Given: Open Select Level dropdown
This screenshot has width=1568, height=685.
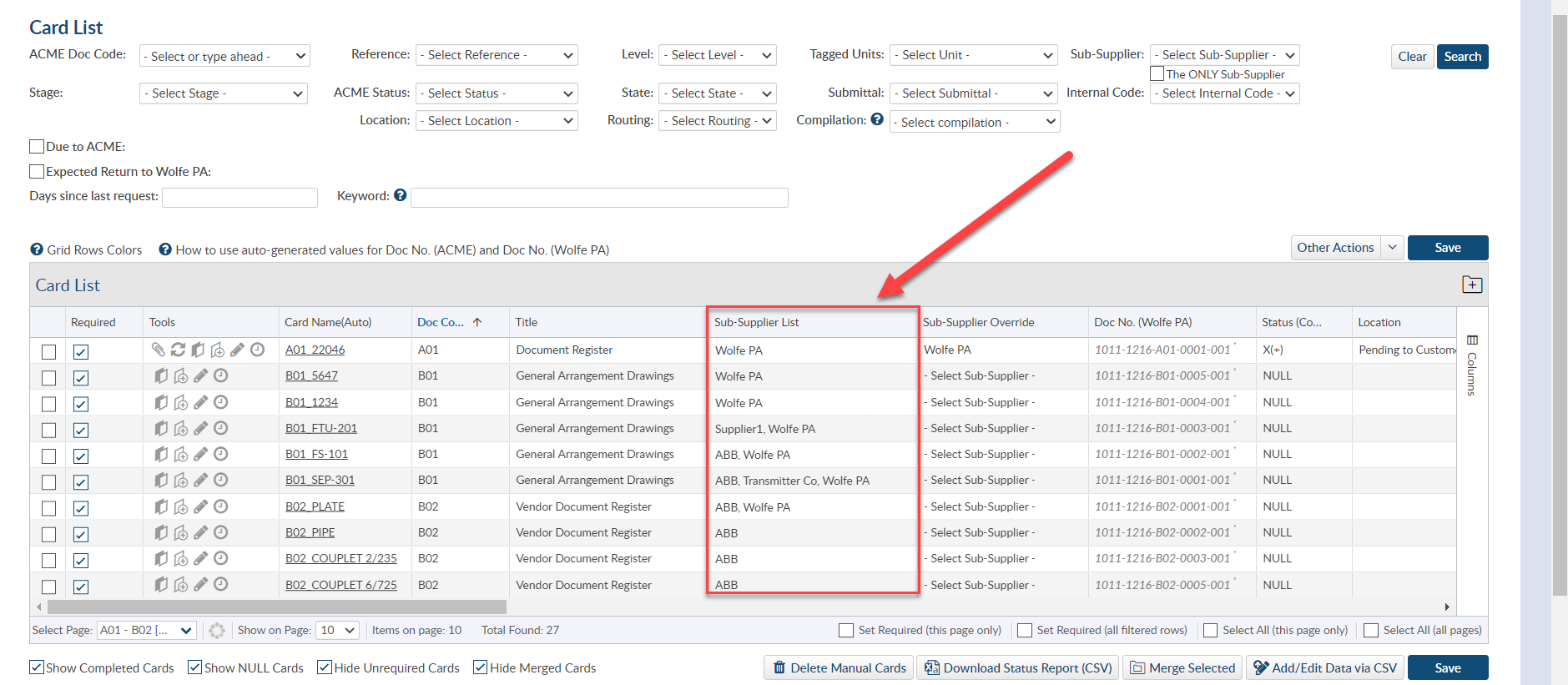Looking at the screenshot, I should pos(718,55).
